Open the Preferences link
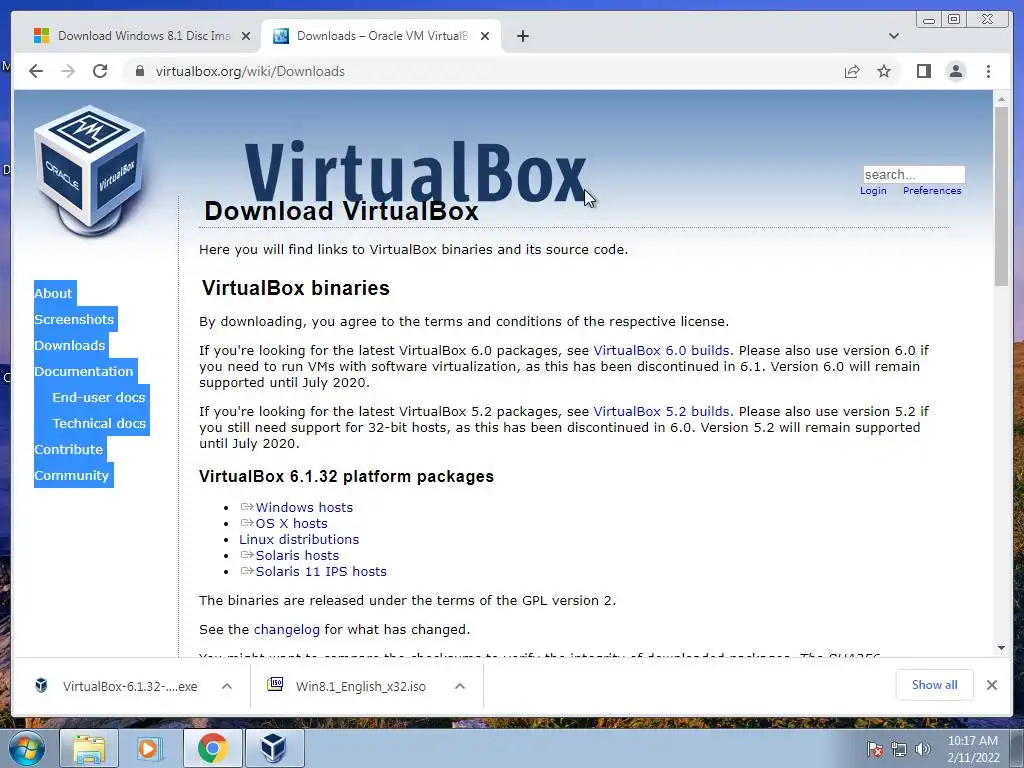Screen dimensions: 1024x768 pyautogui.click(x=932, y=191)
